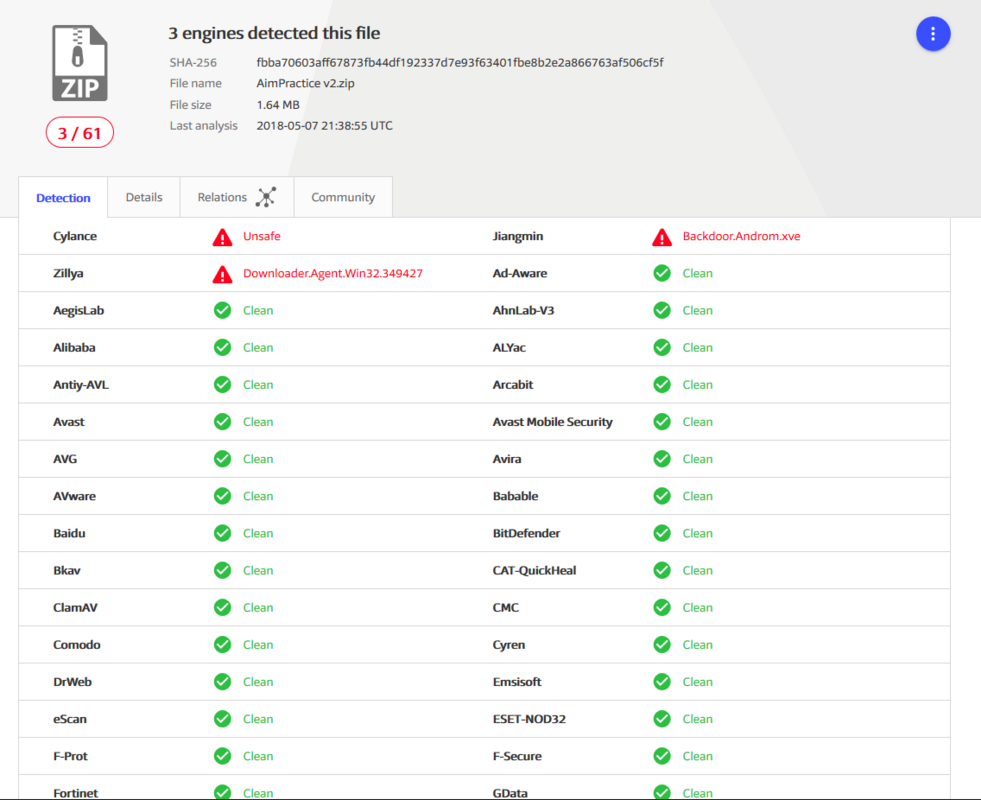
Task: Switch to the Details tab
Action: 144,197
